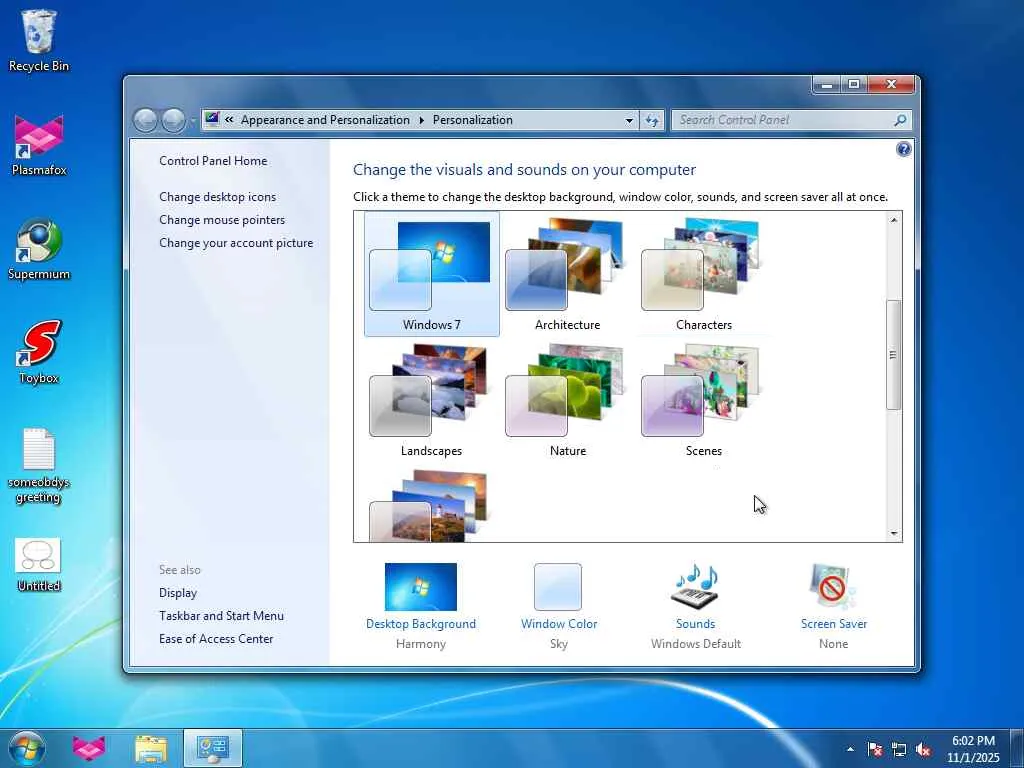Launch the Toybox desktop shortcut
The height and width of the screenshot is (768, 1024).
(39, 353)
